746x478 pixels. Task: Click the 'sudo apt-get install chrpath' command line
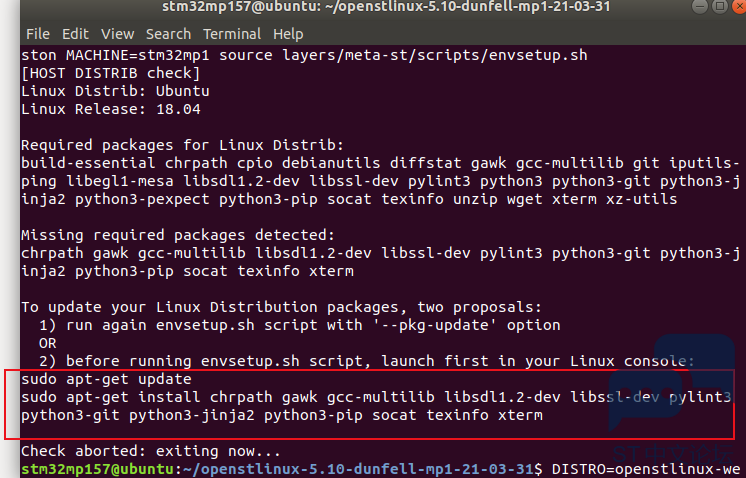[376, 397]
